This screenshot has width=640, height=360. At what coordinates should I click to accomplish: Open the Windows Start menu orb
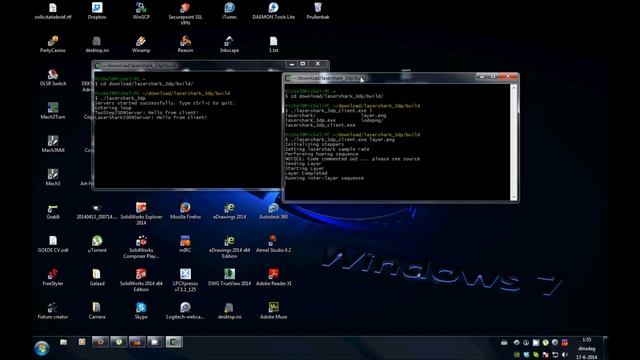pos(42,348)
